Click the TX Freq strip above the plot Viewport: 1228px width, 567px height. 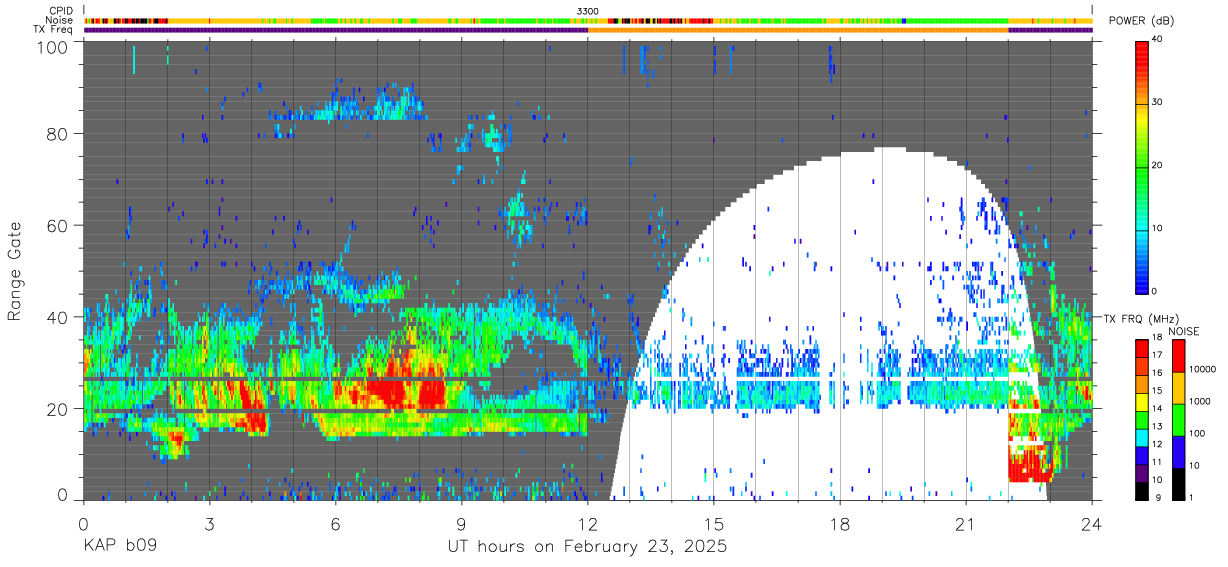coord(588,30)
